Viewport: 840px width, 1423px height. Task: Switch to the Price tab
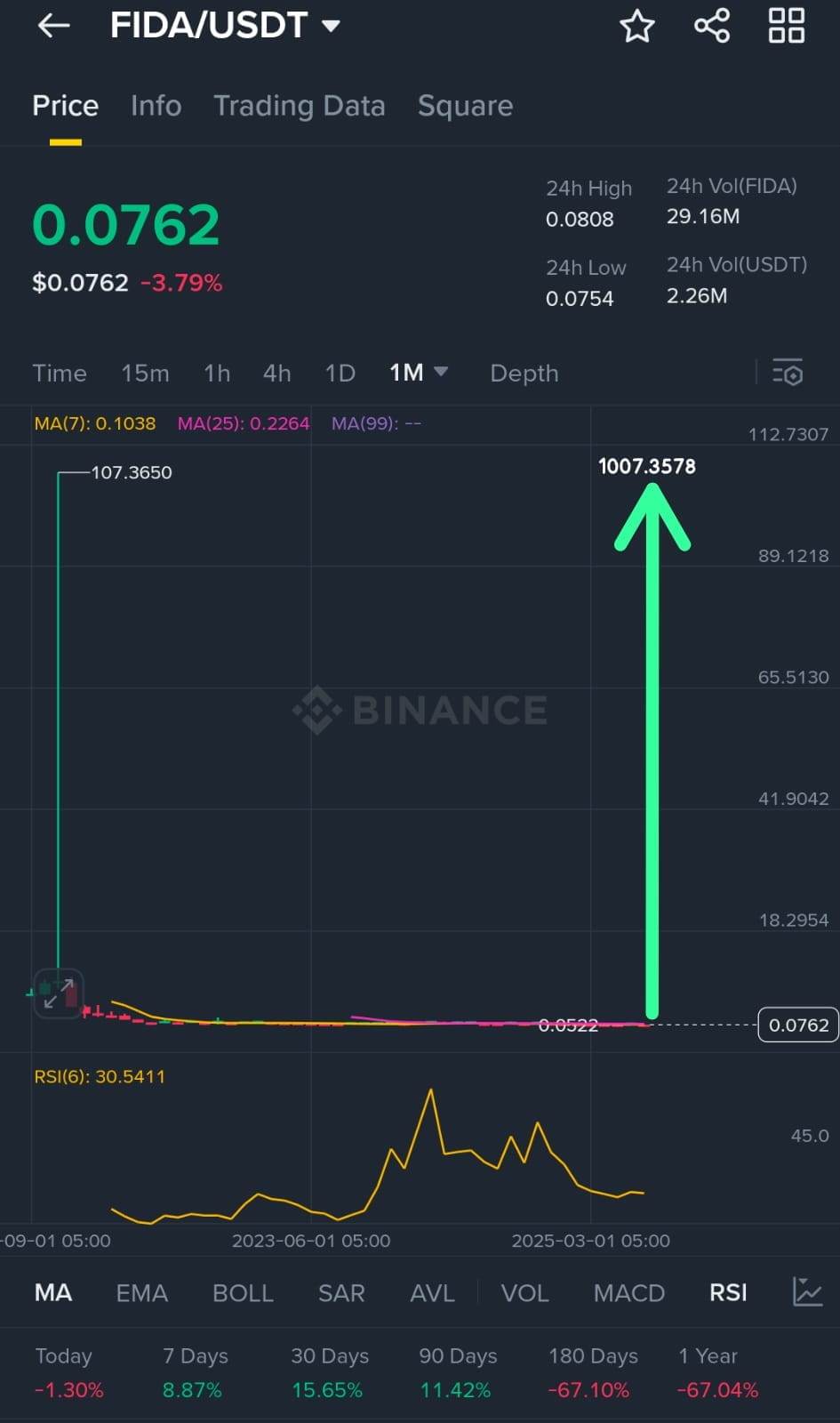pyautogui.click(x=65, y=106)
